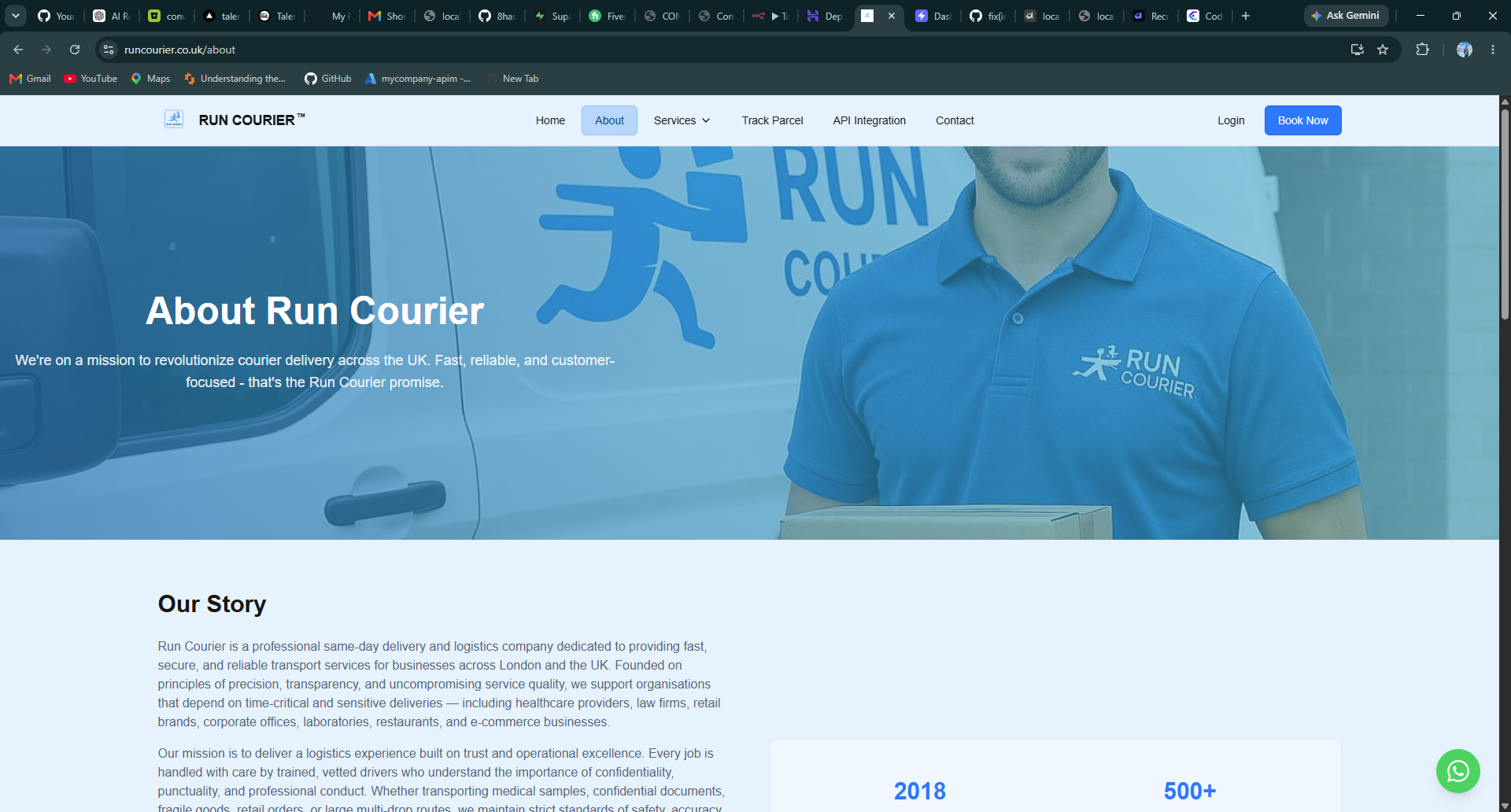The image size is (1511, 812).
Task: Click the 'Our Story' heading
Action: [212, 603]
